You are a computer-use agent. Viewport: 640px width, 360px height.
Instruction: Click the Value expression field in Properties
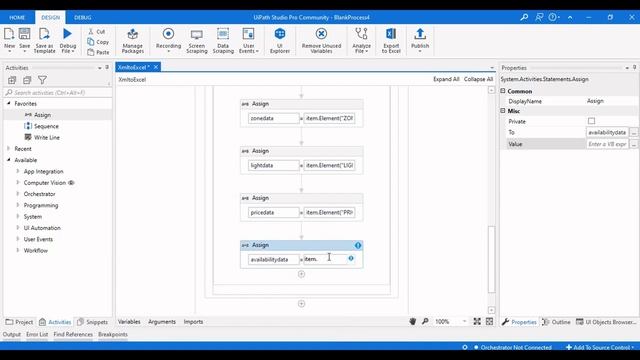607,144
